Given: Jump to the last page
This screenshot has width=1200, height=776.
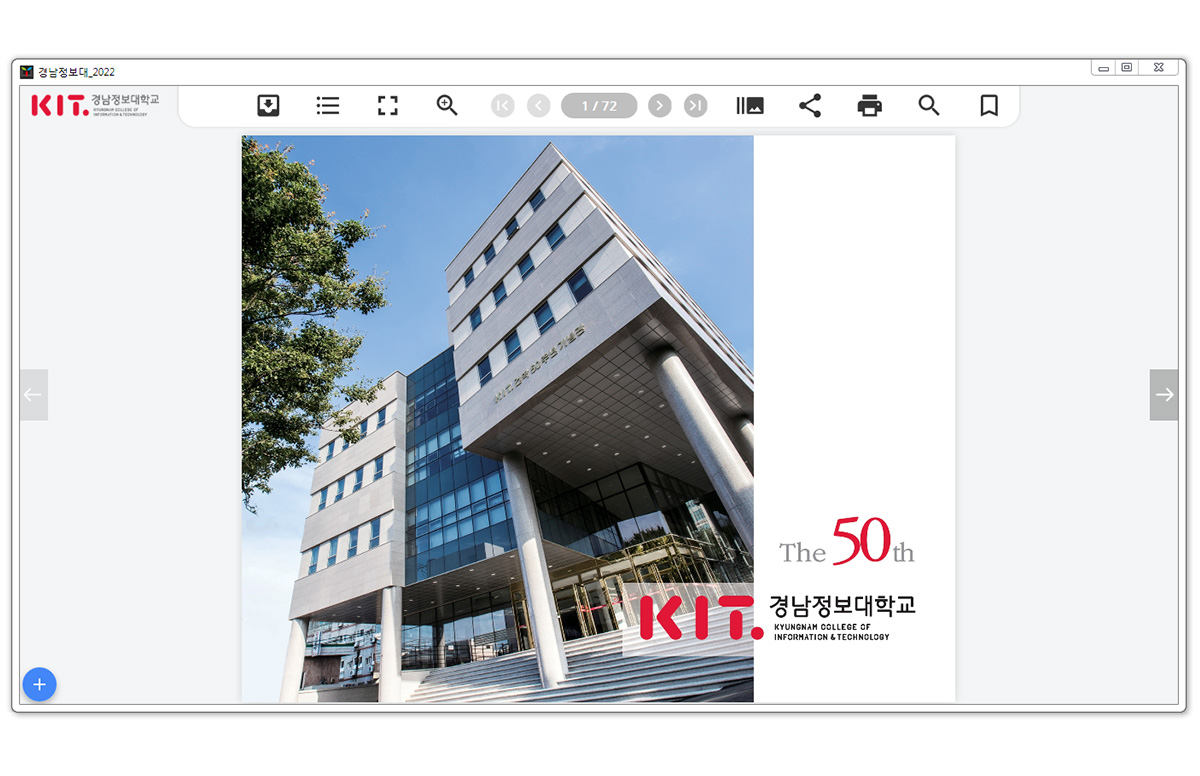Looking at the screenshot, I should pos(695,106).
